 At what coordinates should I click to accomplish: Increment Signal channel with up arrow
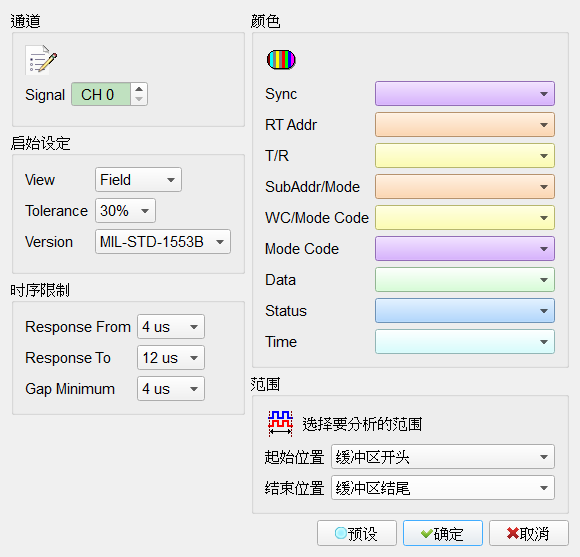[139, 89]
